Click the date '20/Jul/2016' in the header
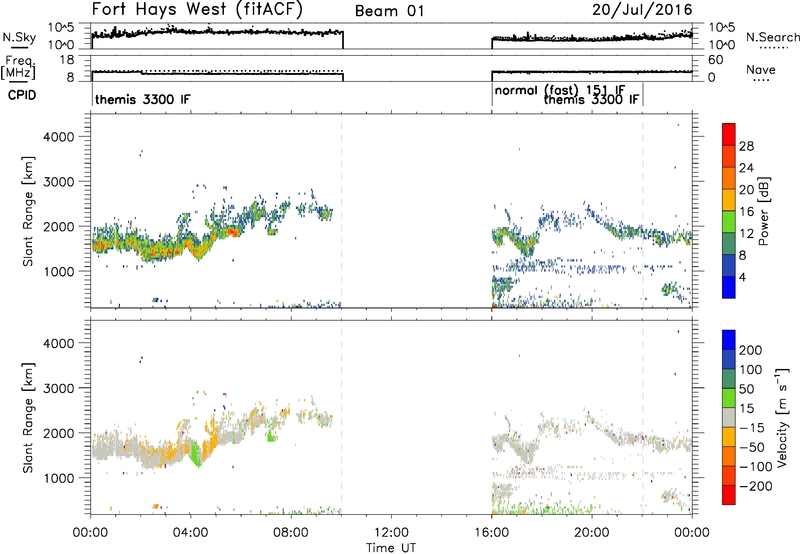The width and height of the screenshot is (800, 554). (x=642, y=9)
